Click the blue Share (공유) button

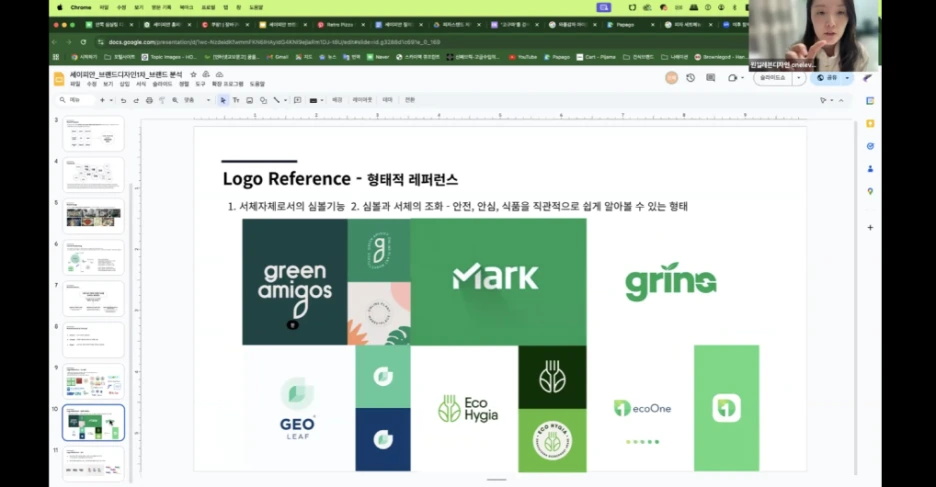[x=827, y=78]
